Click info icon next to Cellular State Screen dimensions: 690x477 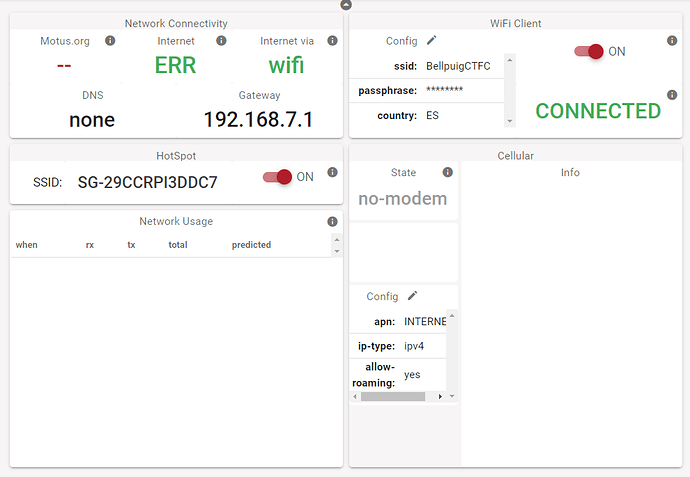(x=447, y=172)
